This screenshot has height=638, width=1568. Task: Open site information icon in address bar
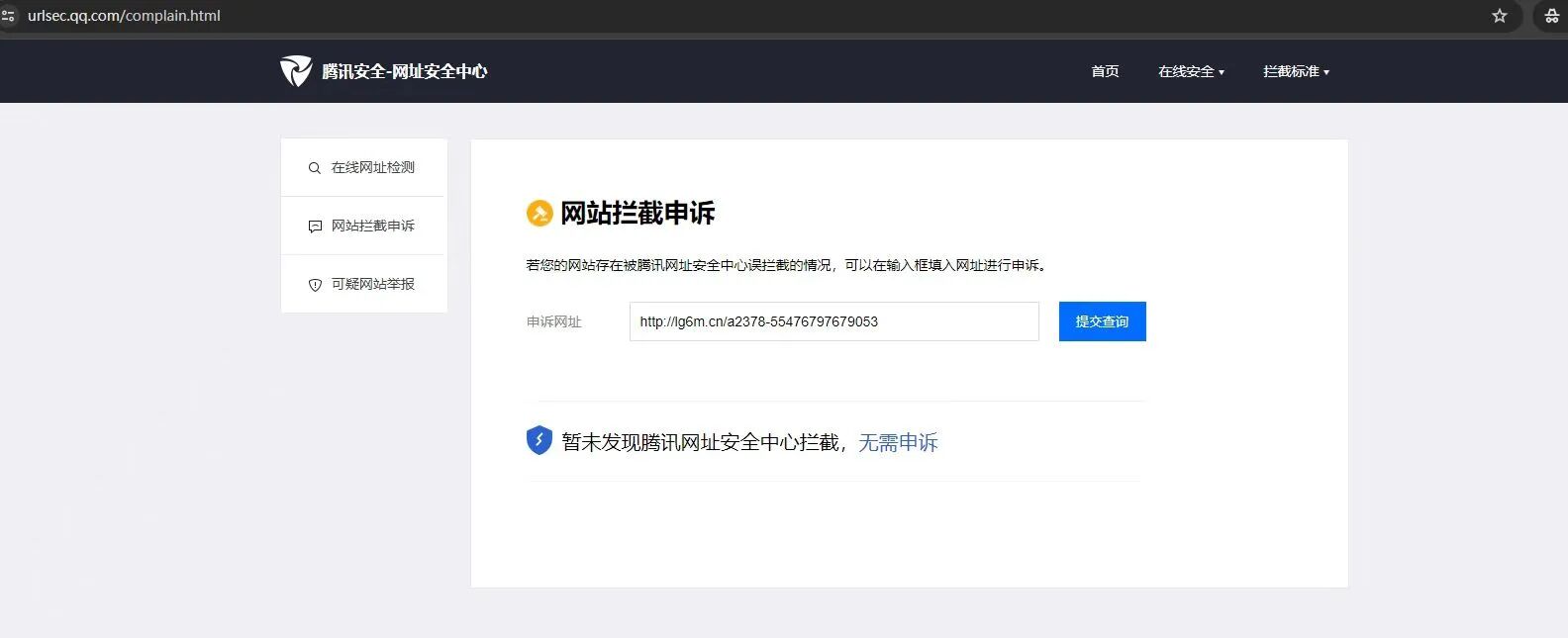pos(8,16)
